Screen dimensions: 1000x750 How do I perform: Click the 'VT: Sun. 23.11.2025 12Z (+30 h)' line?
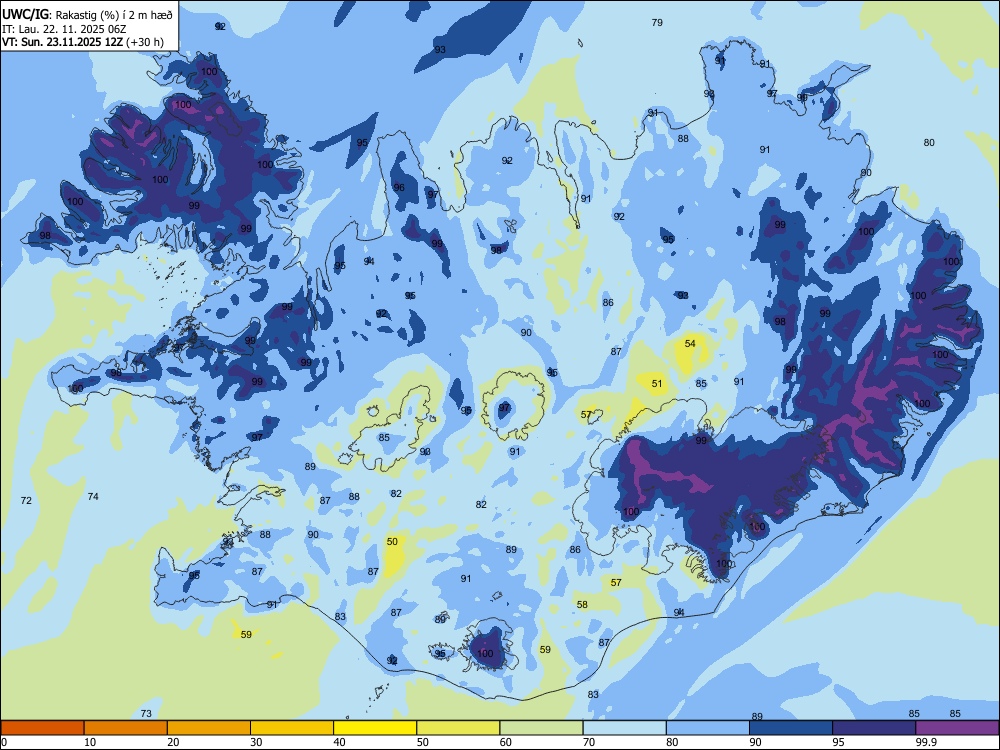pos(83,42)
